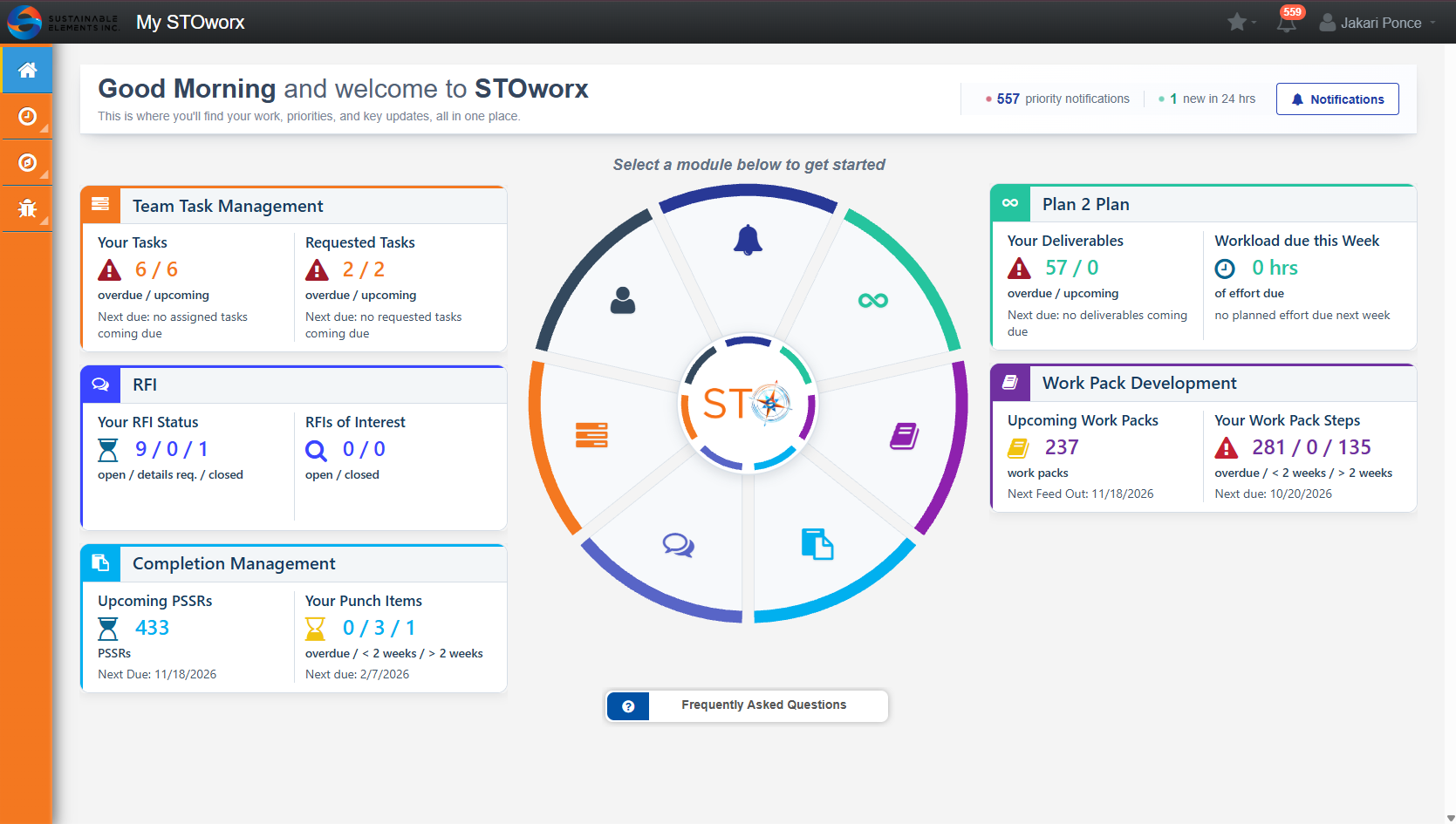The image size is (1456, 824).
Task: Open the favorites star dropdown
Action: point(1241,22)
